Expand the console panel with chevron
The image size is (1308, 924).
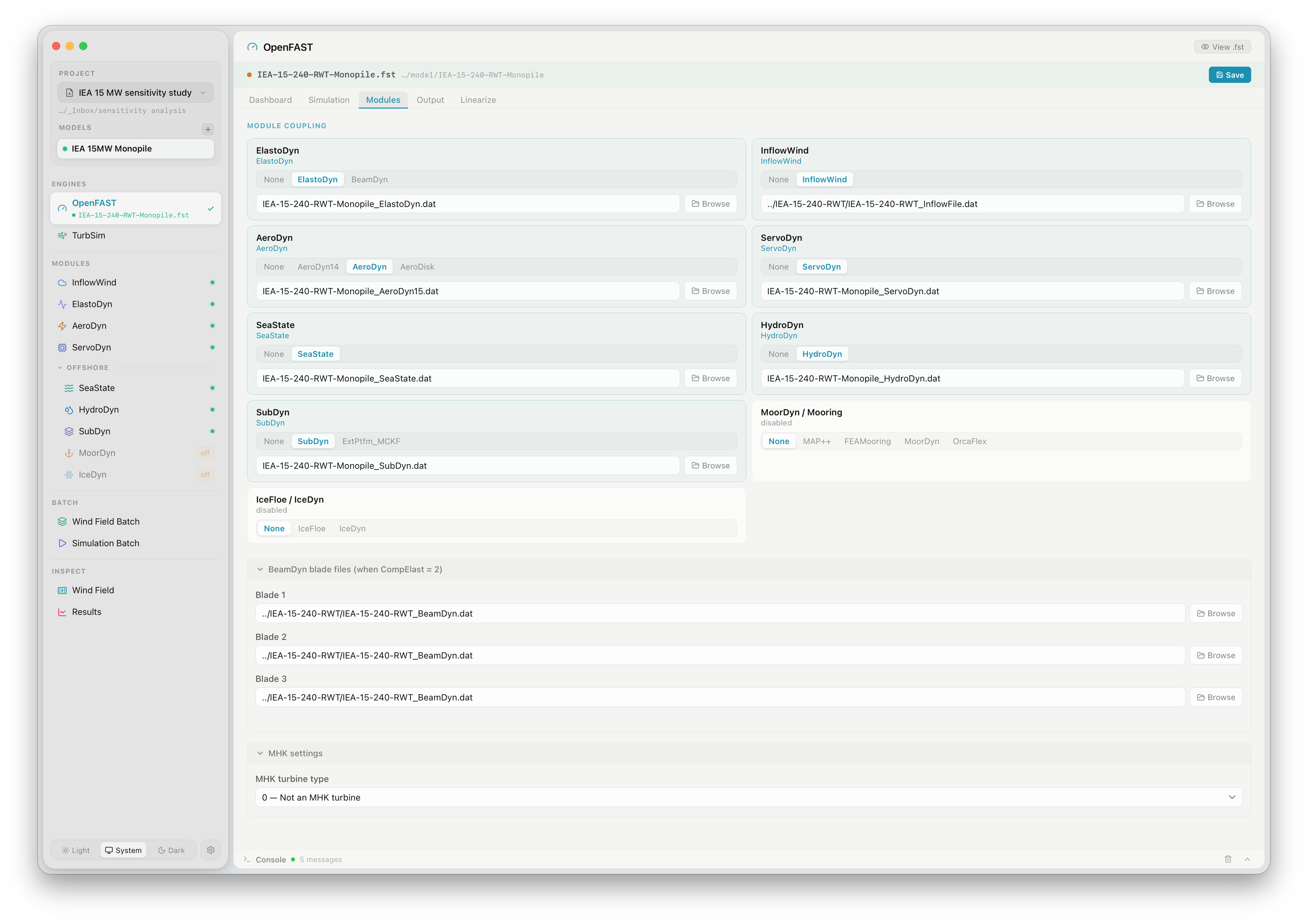1247,859
